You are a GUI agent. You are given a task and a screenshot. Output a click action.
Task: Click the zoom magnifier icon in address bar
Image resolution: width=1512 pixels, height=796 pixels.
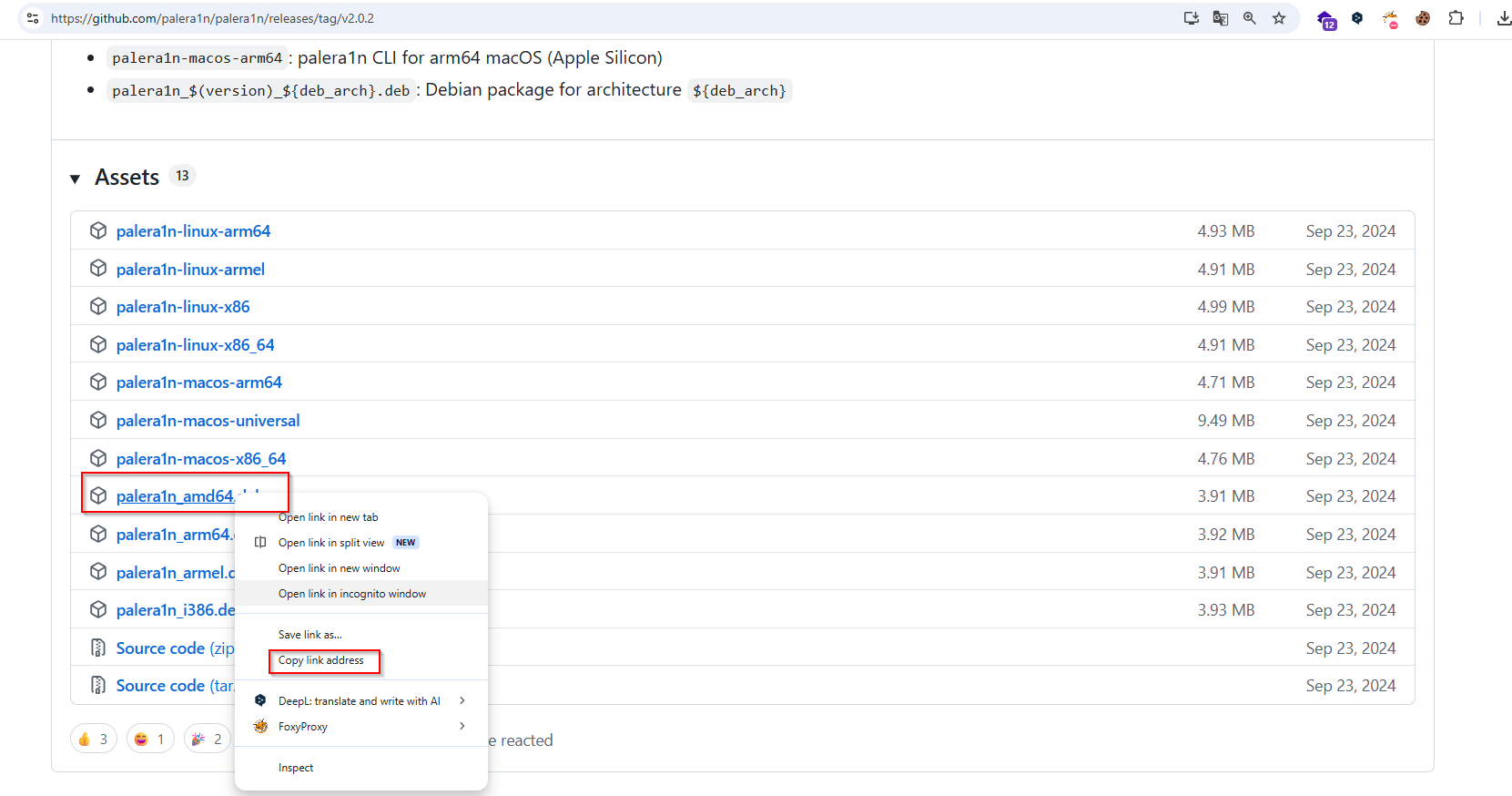[1250, 18]
